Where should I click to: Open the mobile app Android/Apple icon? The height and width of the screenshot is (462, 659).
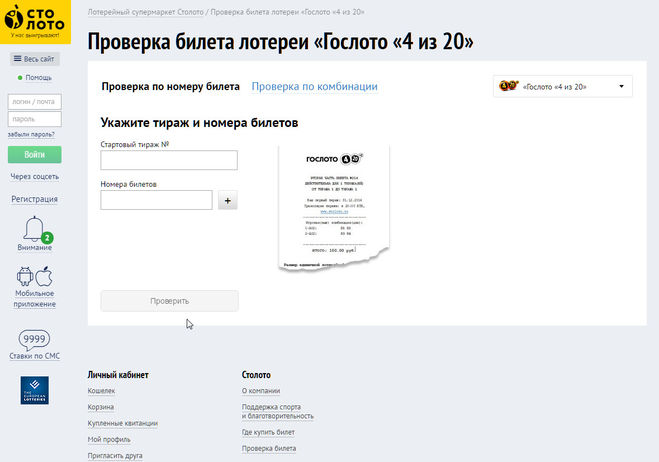[x=34, y=276]
